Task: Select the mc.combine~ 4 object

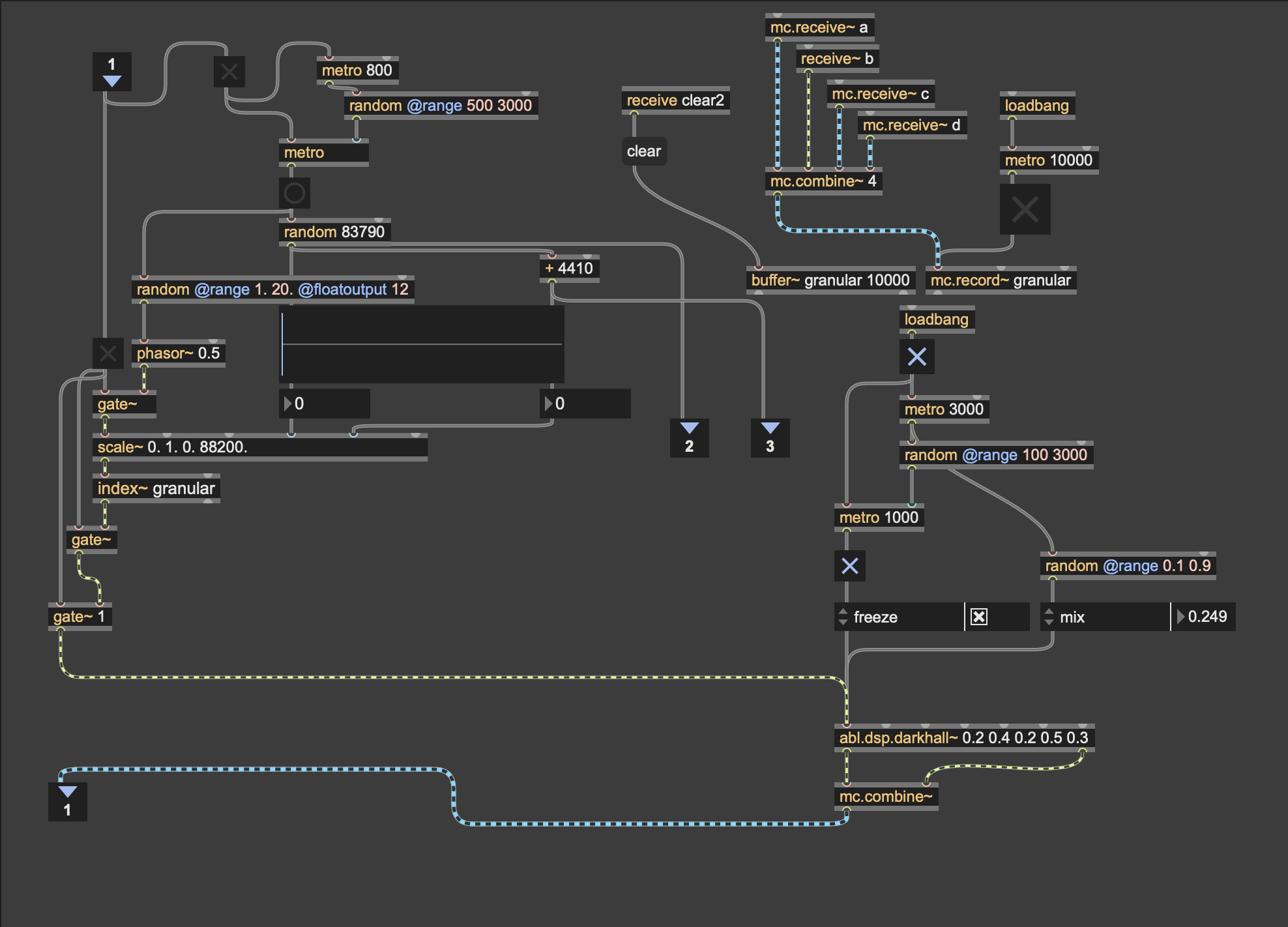Action: coord(824,182)
